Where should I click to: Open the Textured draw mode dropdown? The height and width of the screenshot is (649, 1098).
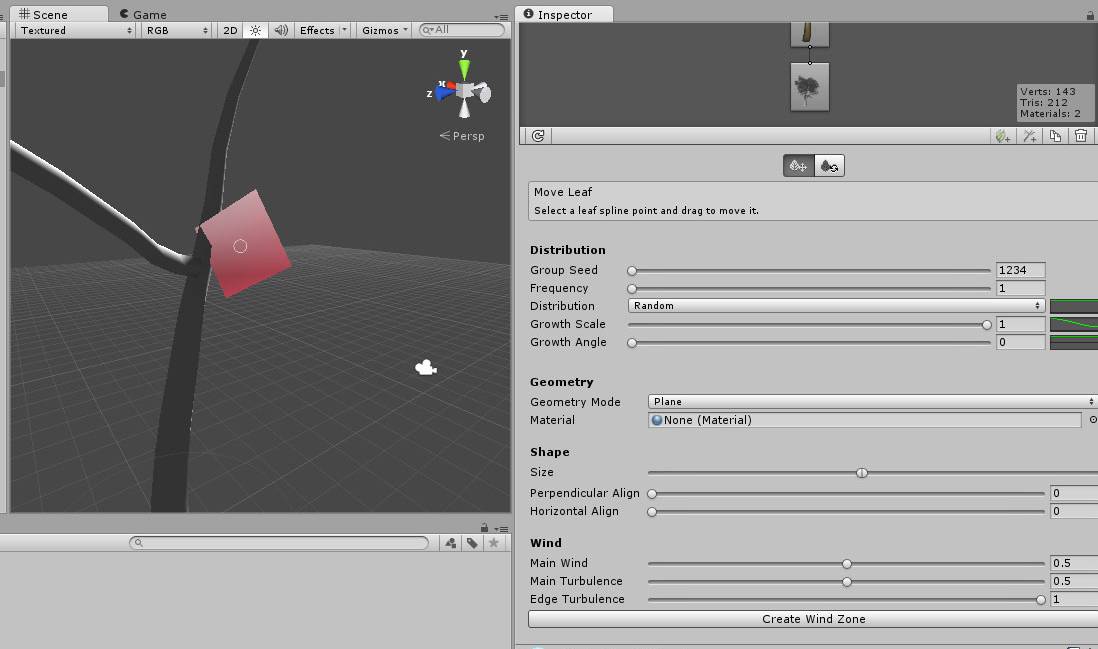pos(76,30)
